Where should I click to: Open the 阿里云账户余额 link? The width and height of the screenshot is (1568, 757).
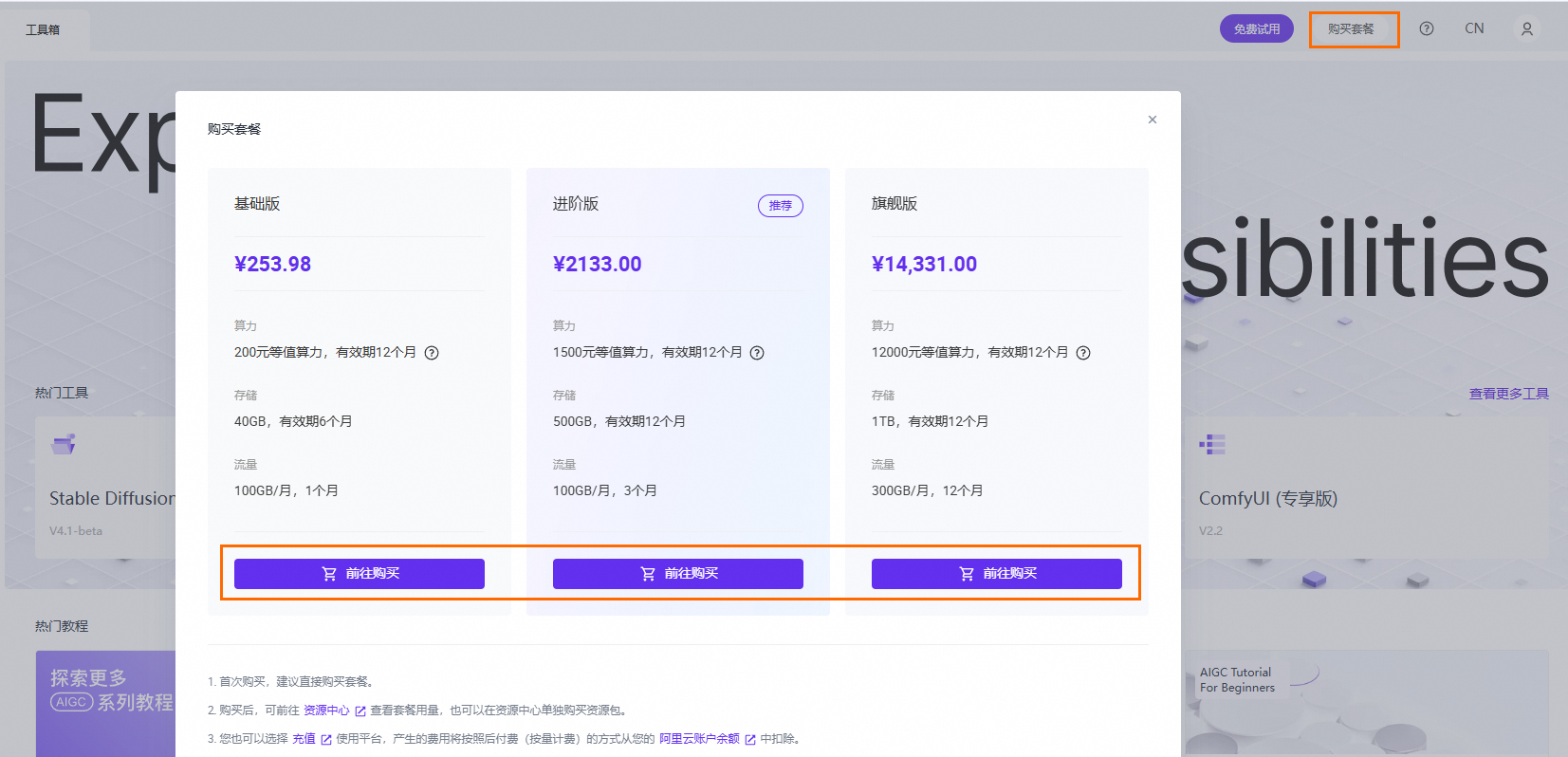pos(699,739)
